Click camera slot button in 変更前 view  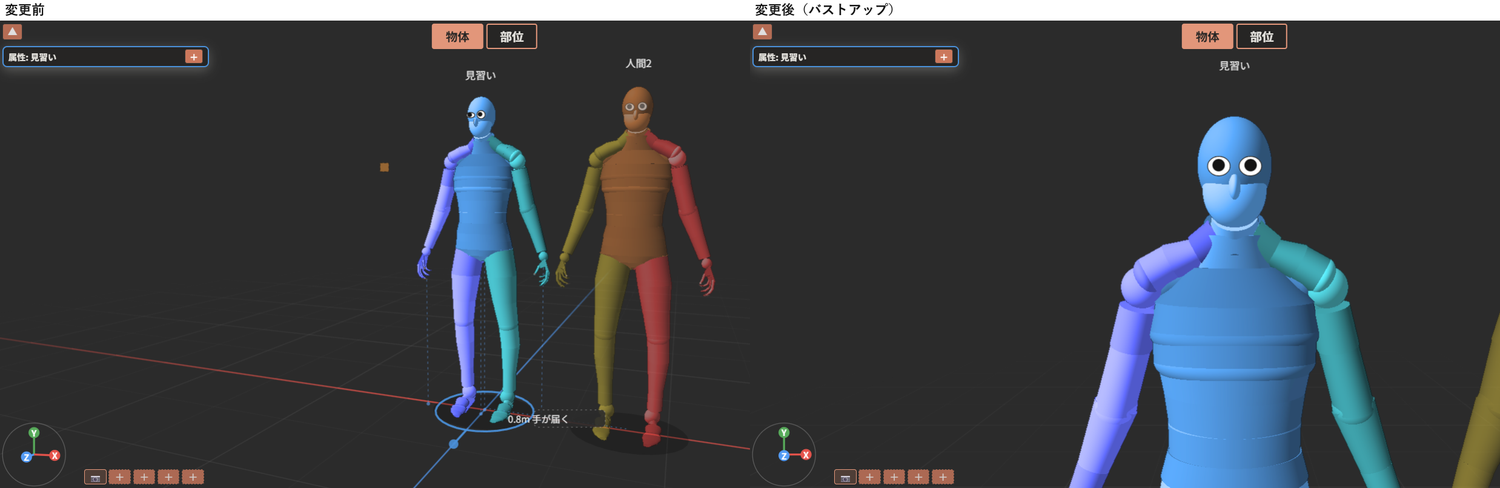click(95, 477)
